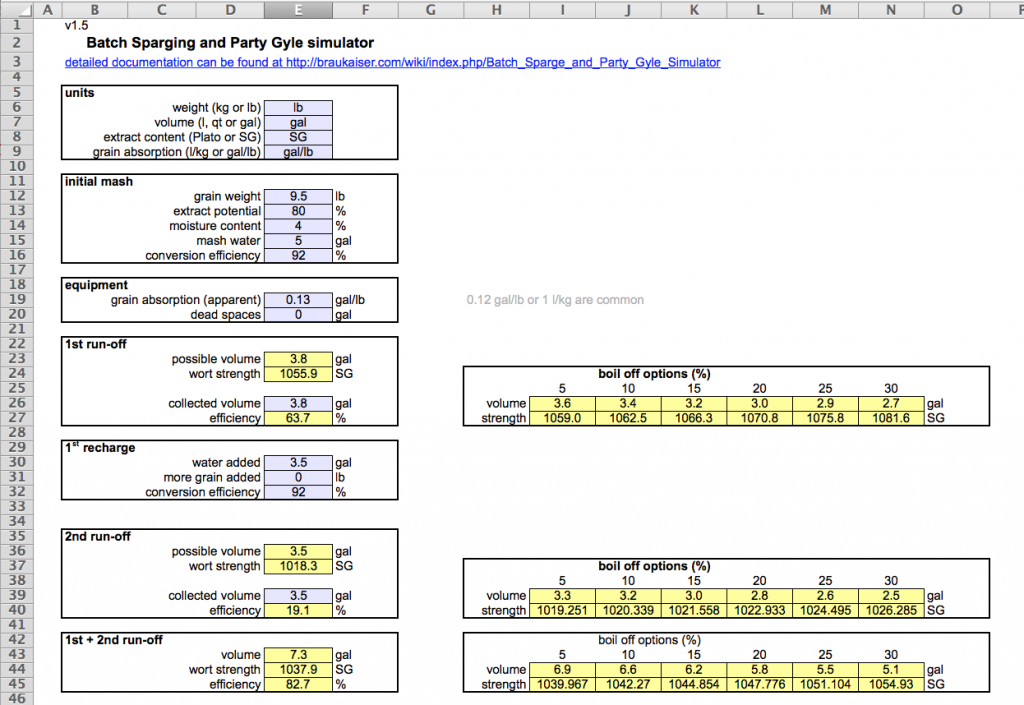
Task: Select combined run-off volume 7.3
Action: [x=298, y=655]
